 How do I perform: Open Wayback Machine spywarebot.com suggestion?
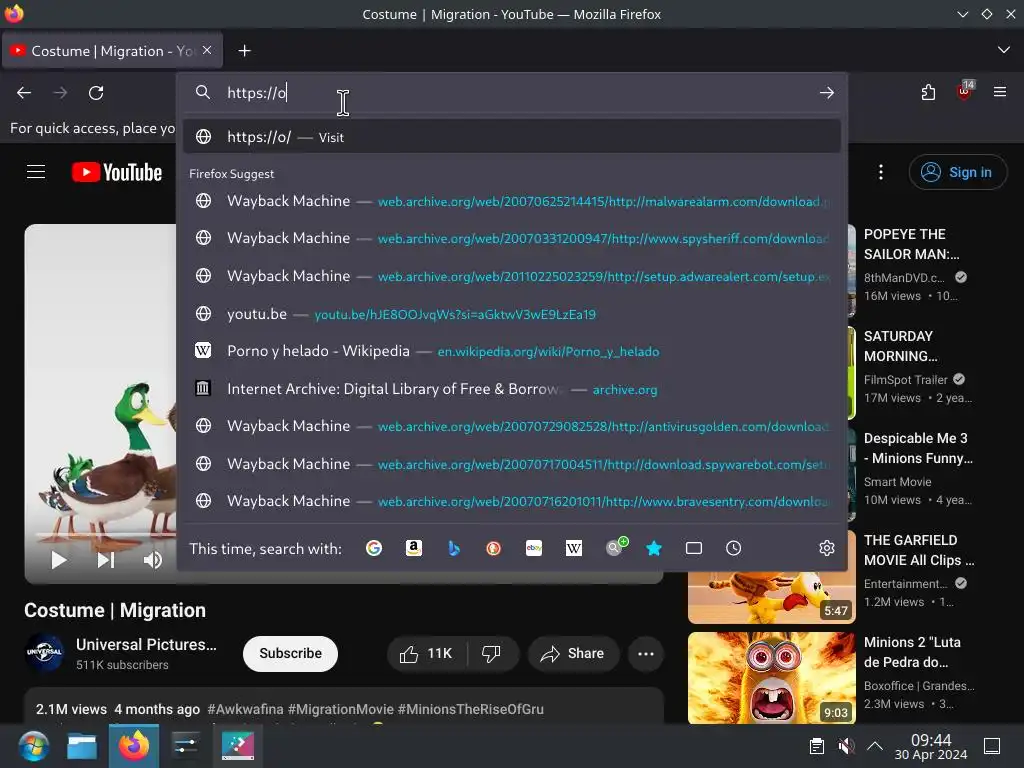(512, 464)
